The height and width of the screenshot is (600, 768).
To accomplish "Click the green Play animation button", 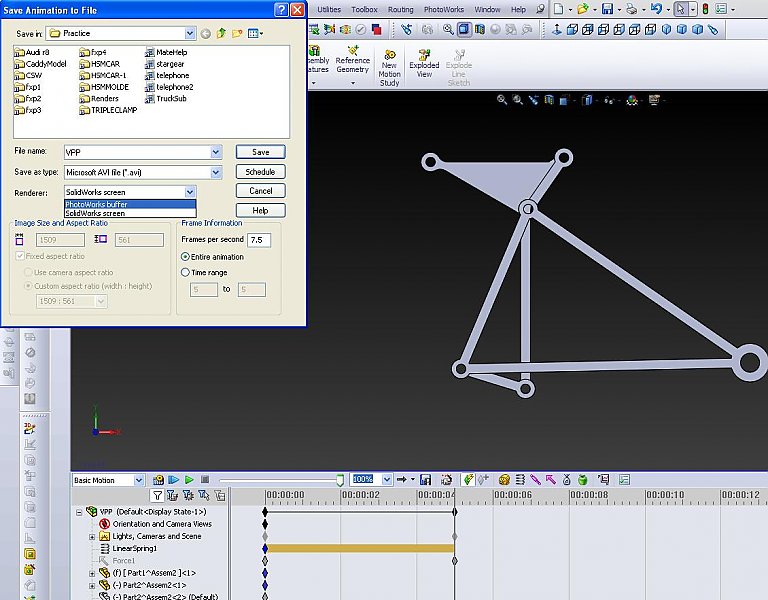I will (188, 480).
